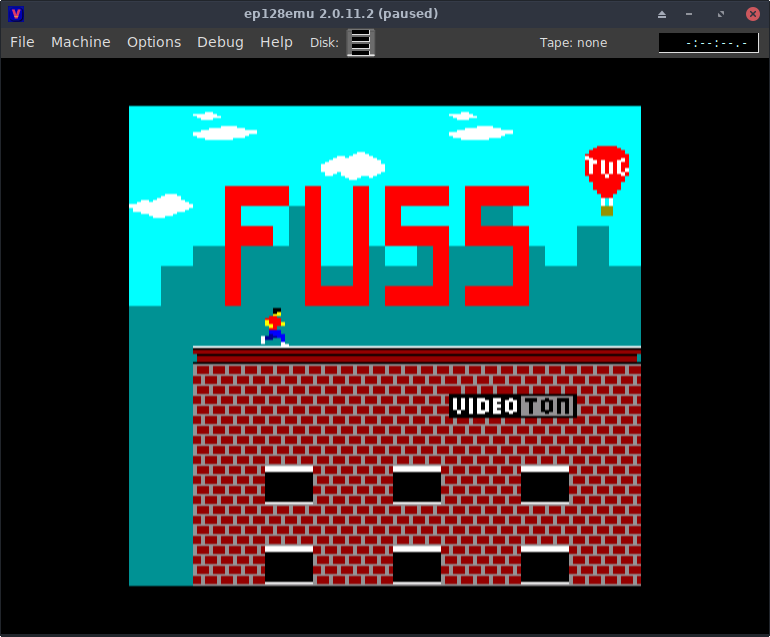The image size is (770, 637).
Task: Click the Disk activity indicator icon
Action: pos(361,42)
